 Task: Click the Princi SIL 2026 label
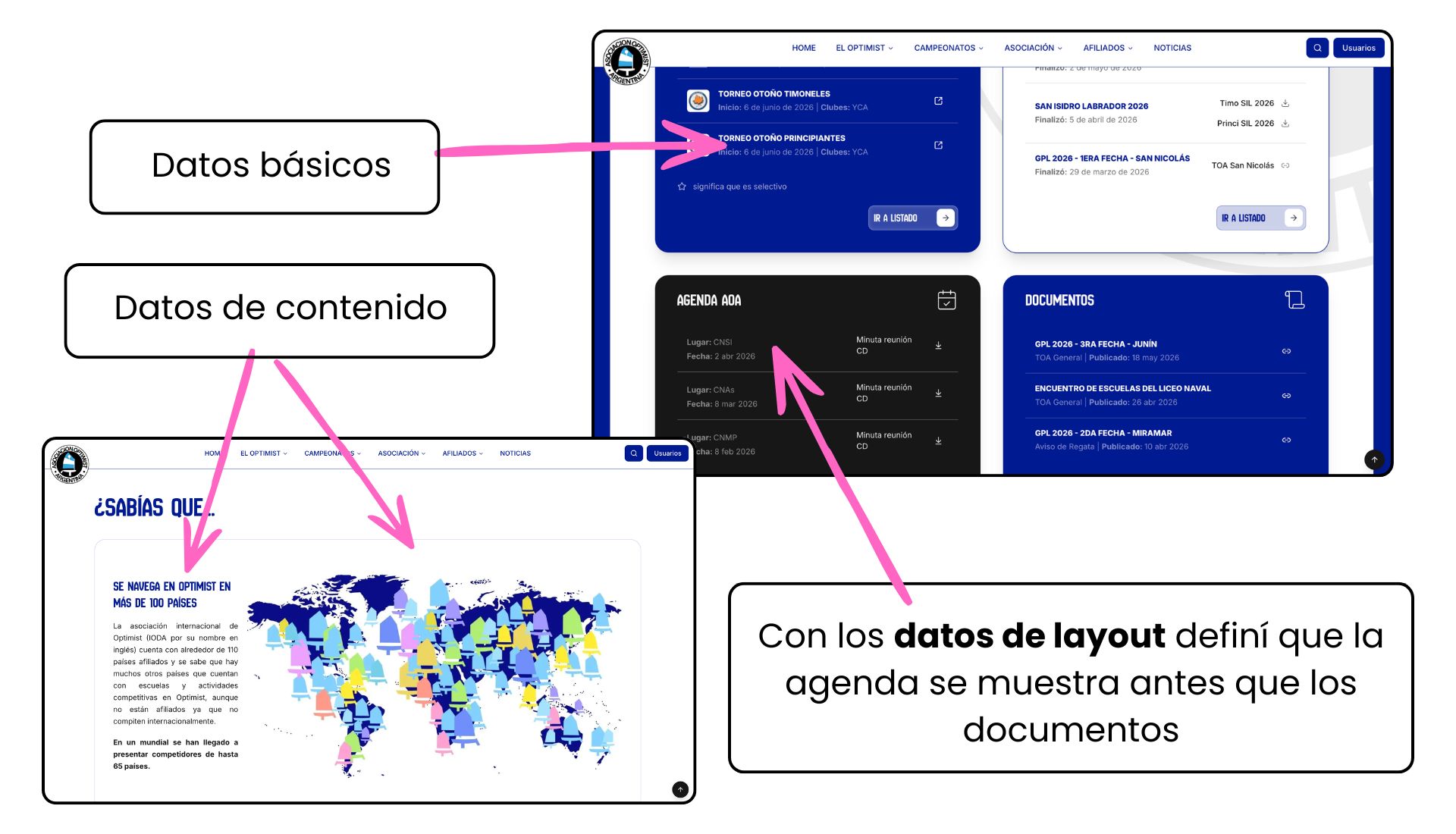pos(1245,124)
